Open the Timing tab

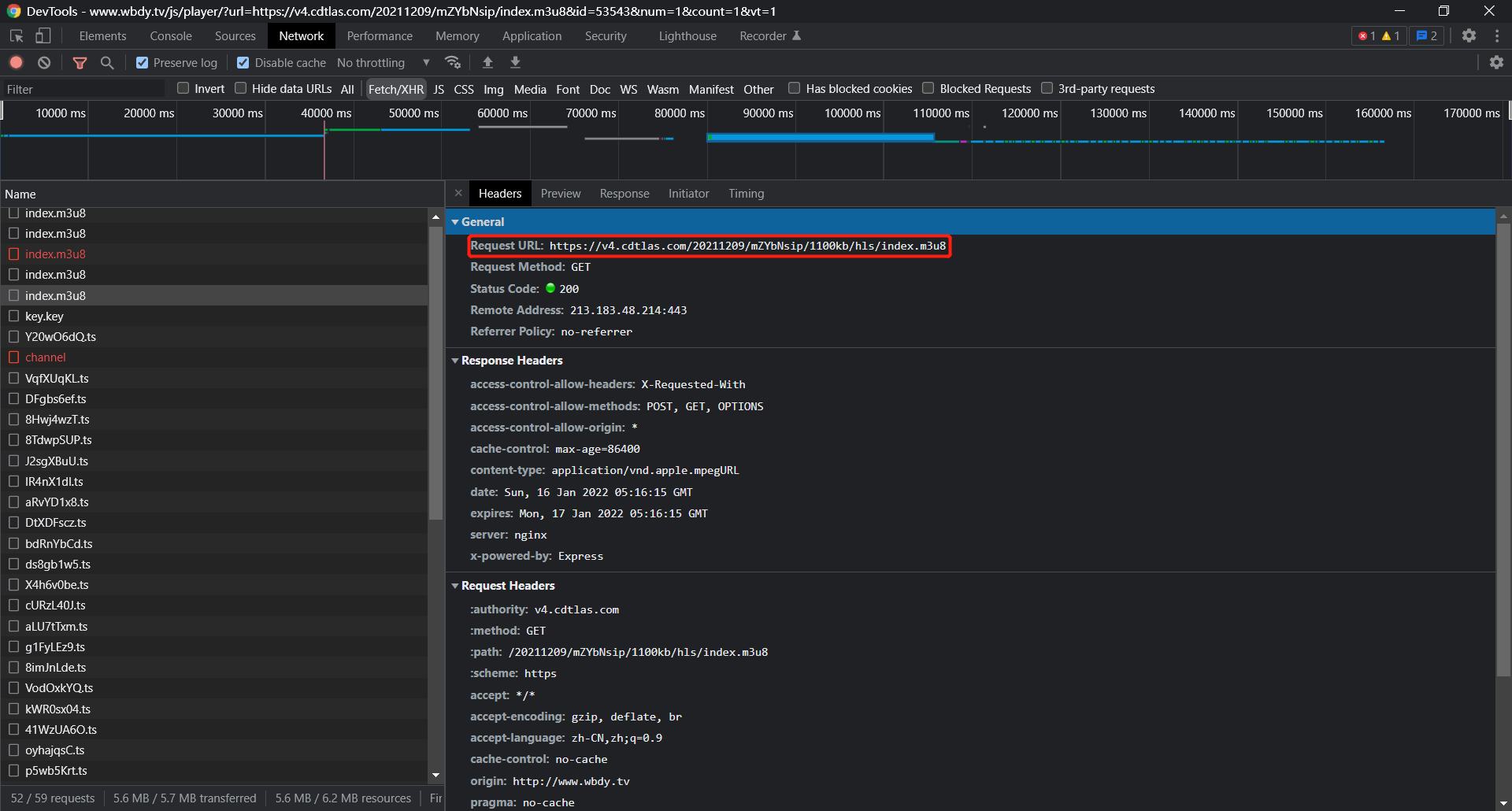(x=747, y=194)
